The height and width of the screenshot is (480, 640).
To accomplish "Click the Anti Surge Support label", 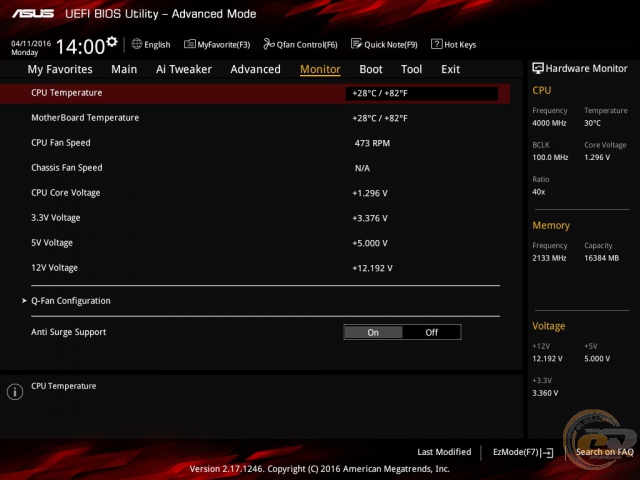I will click(x=69, y=332).
